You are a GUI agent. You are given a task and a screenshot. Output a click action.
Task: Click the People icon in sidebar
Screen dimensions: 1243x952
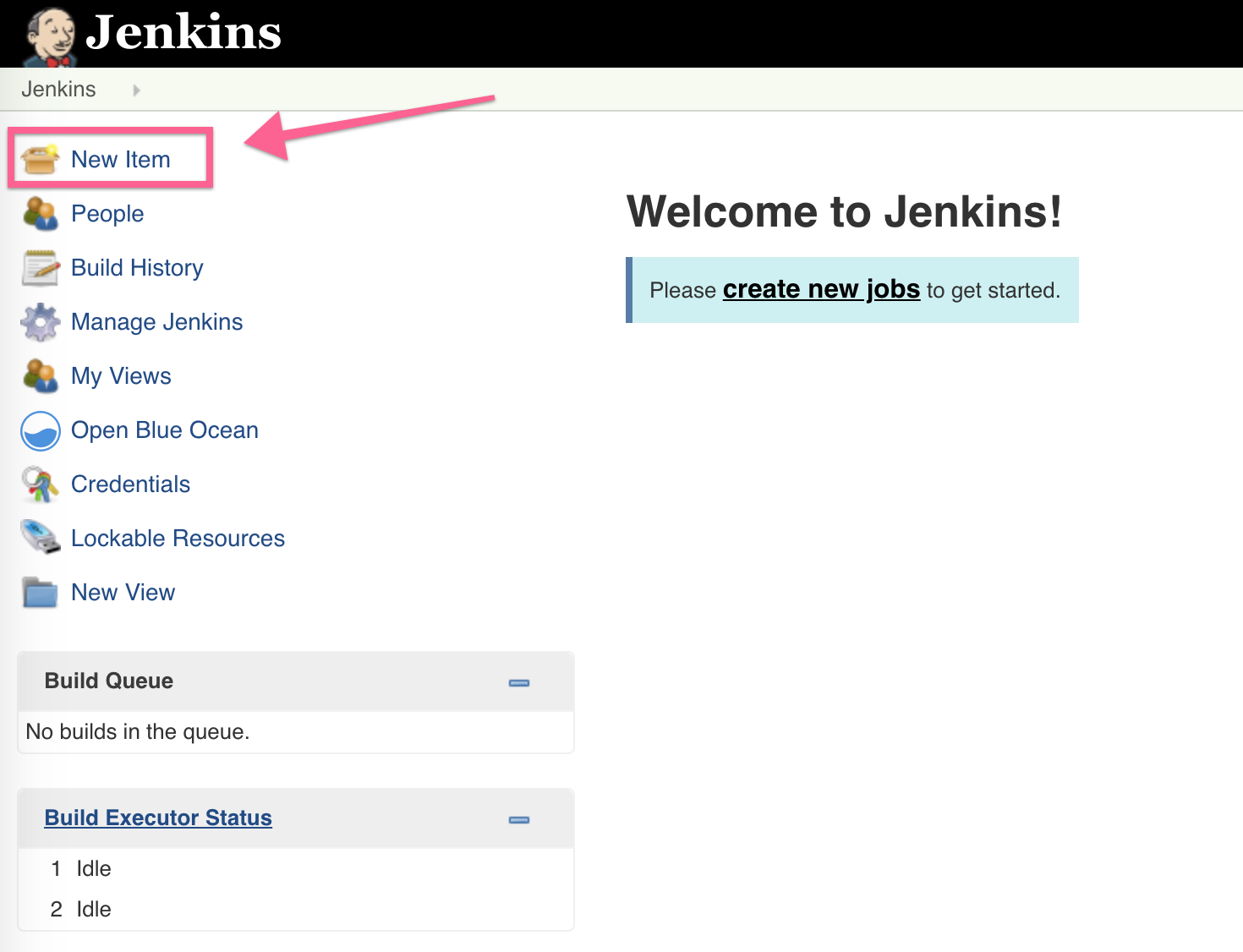[x=40, y=213]
